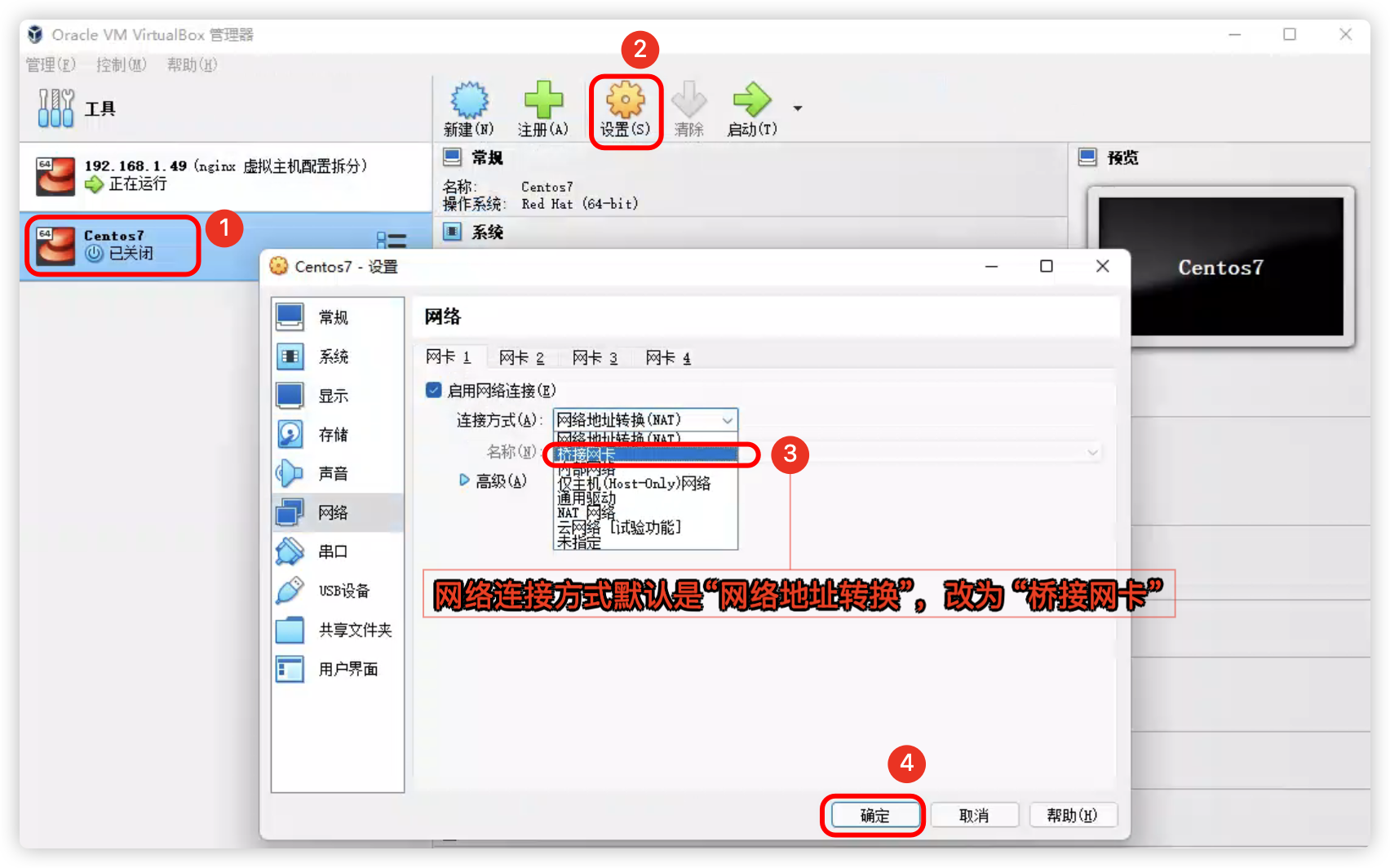The width and height of the screenshot is (1390, 868).
Task: Open 网络 settings category
Action: 338,512
